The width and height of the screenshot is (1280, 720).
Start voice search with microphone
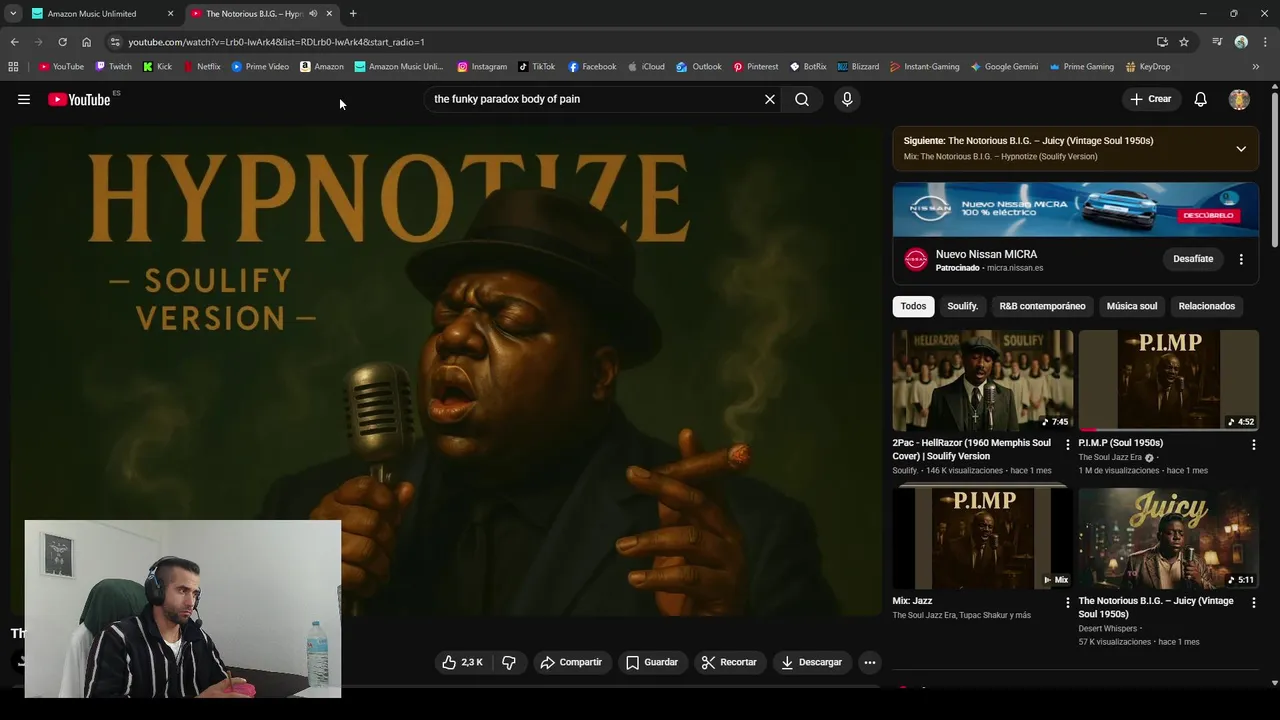click(847, 99)
